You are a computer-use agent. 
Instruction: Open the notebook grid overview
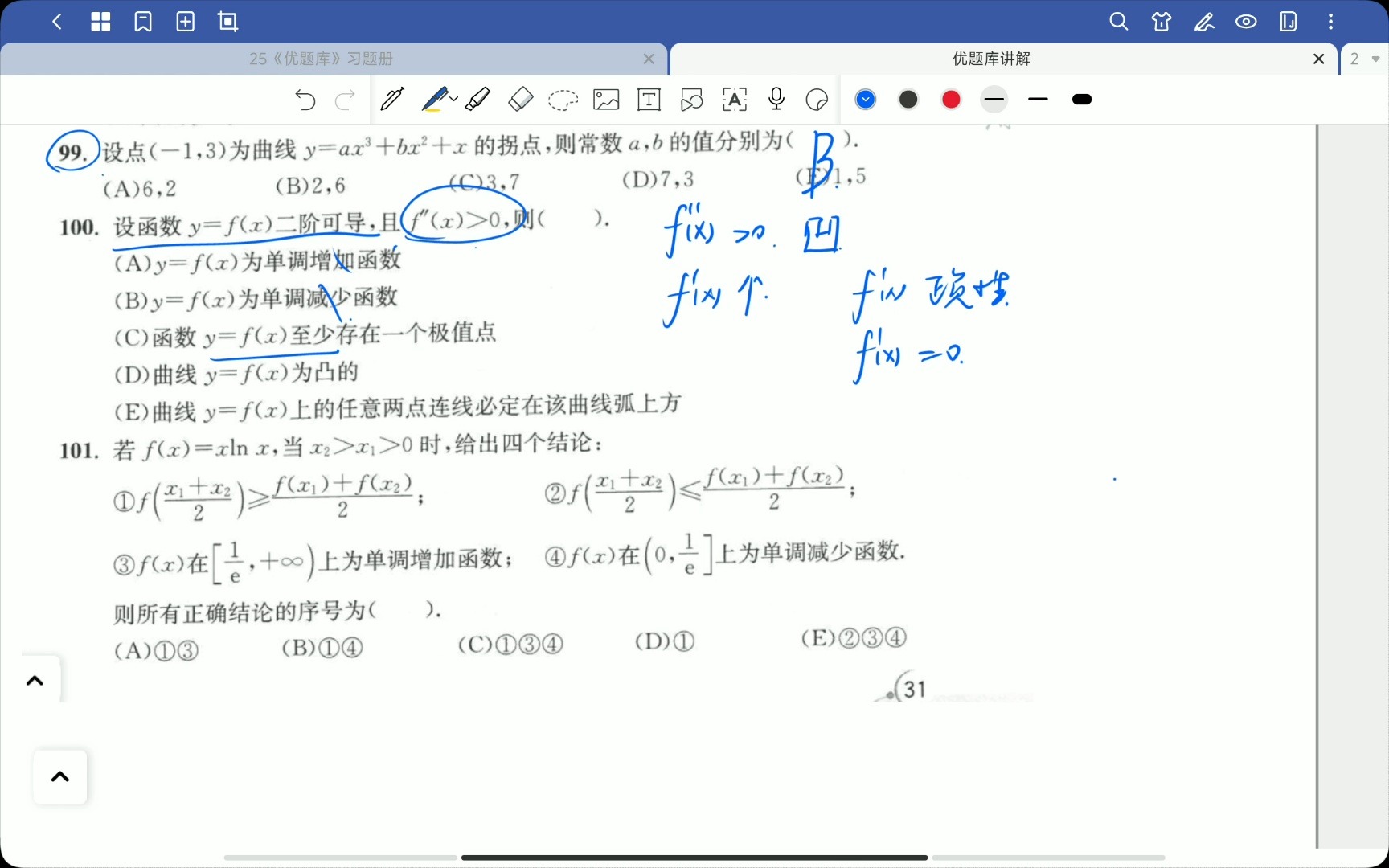pos(100,22)
